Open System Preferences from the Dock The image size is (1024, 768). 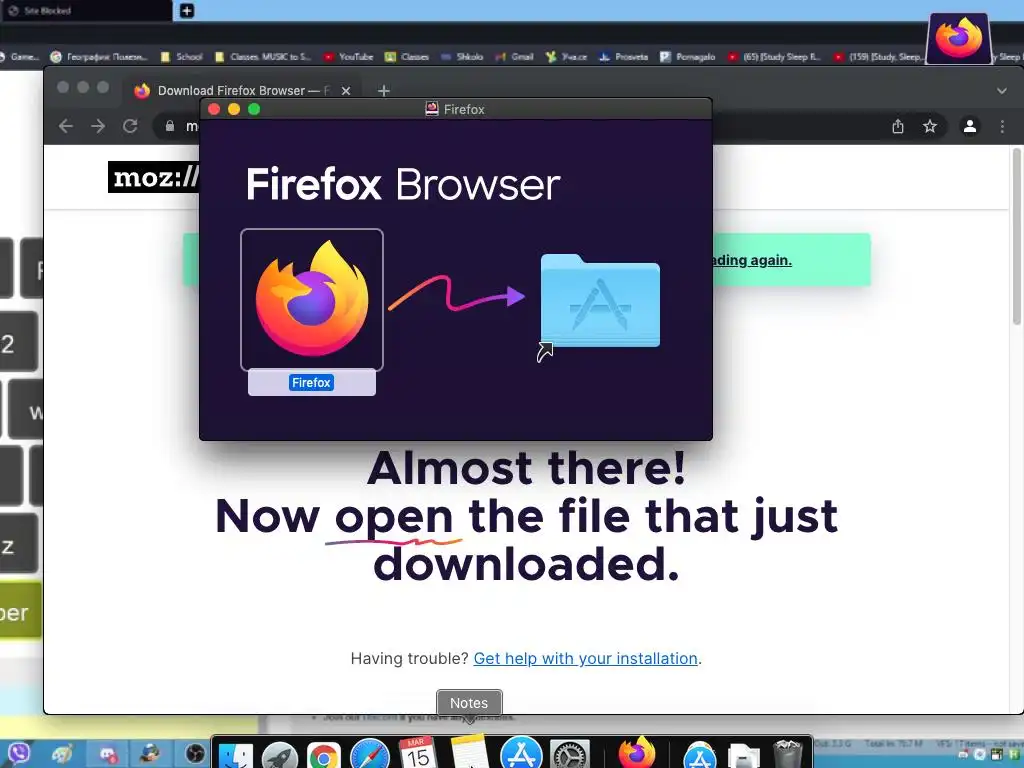[569, 755]
